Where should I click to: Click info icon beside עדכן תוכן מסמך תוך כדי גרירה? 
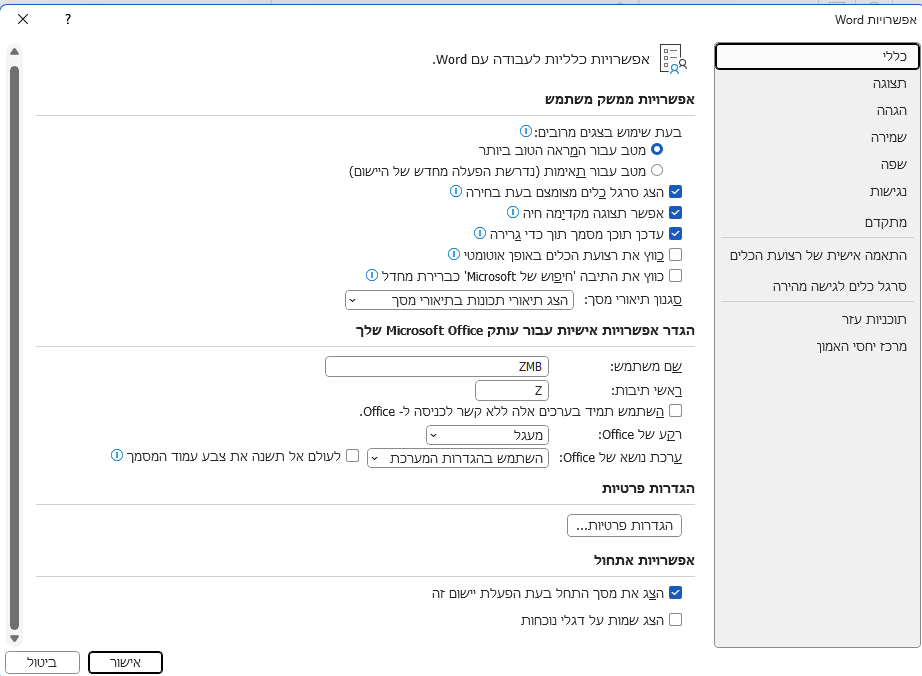tap(480, 233)
